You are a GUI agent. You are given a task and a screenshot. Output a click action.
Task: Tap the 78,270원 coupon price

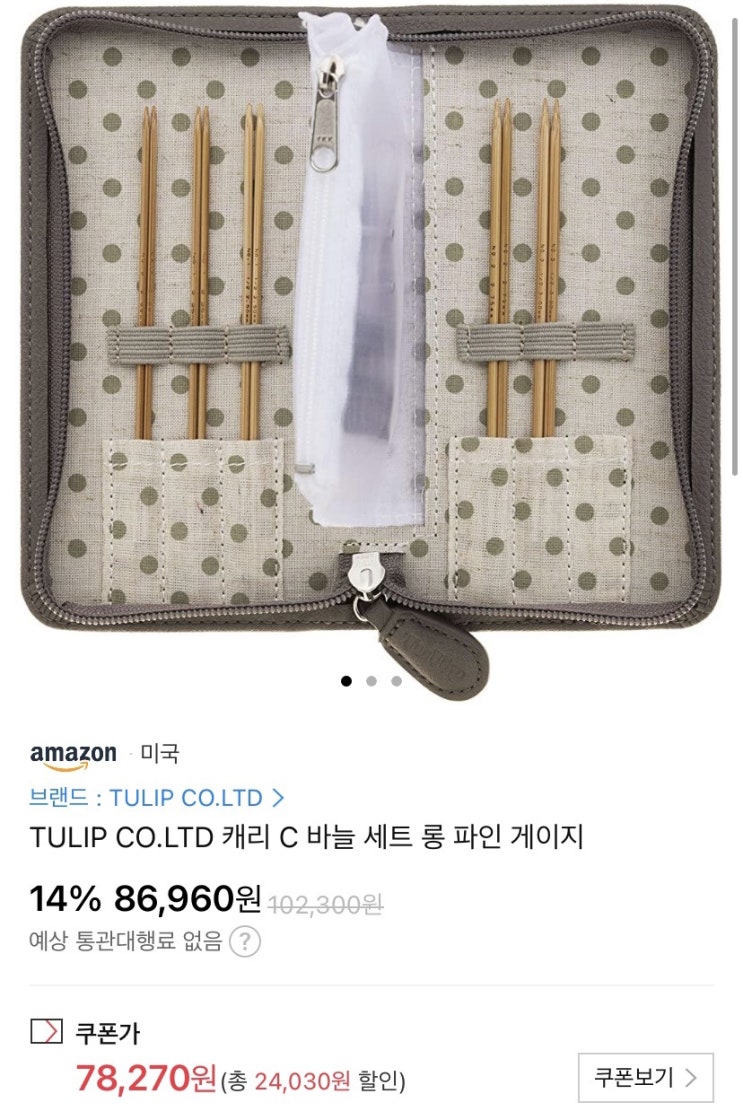146,1079
